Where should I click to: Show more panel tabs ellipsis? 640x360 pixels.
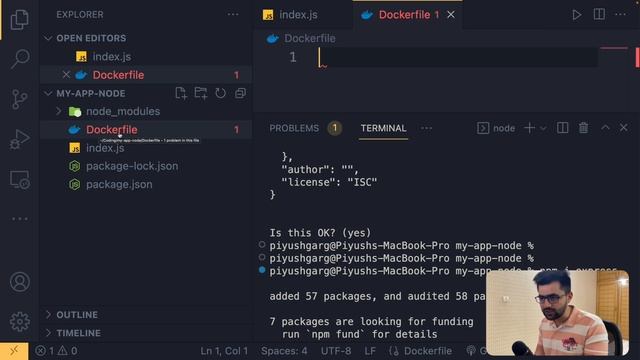pyautogui.click(x=426, y=128)
